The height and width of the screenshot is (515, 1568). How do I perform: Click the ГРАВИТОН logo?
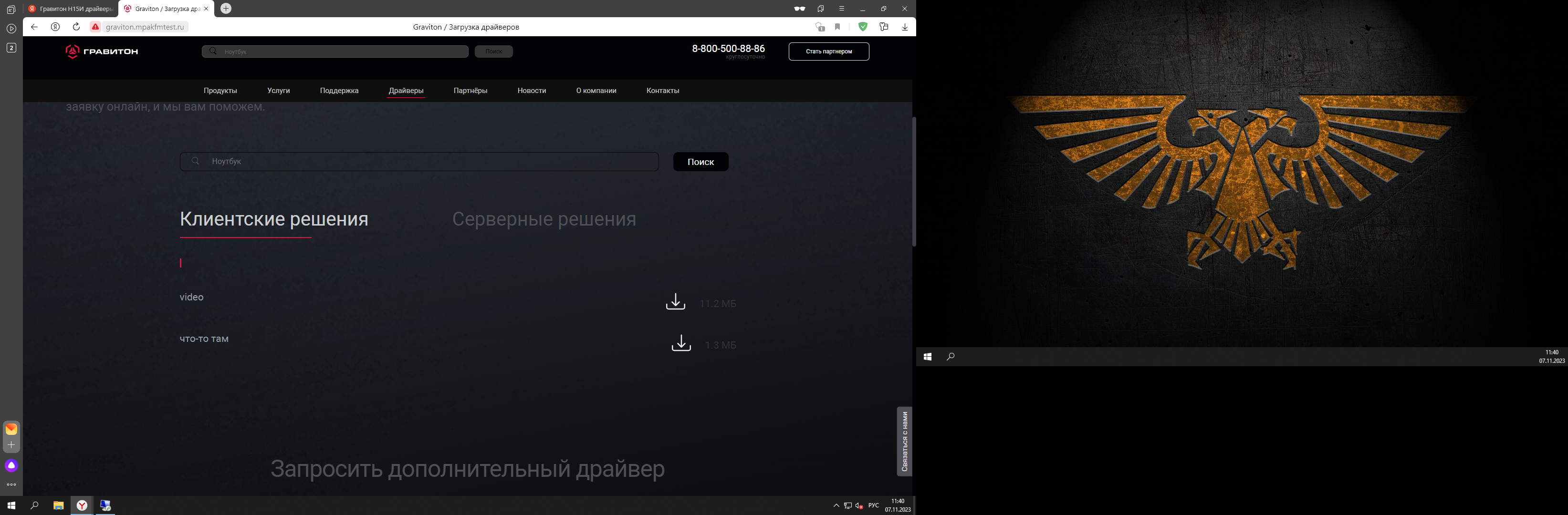(102, 51)
